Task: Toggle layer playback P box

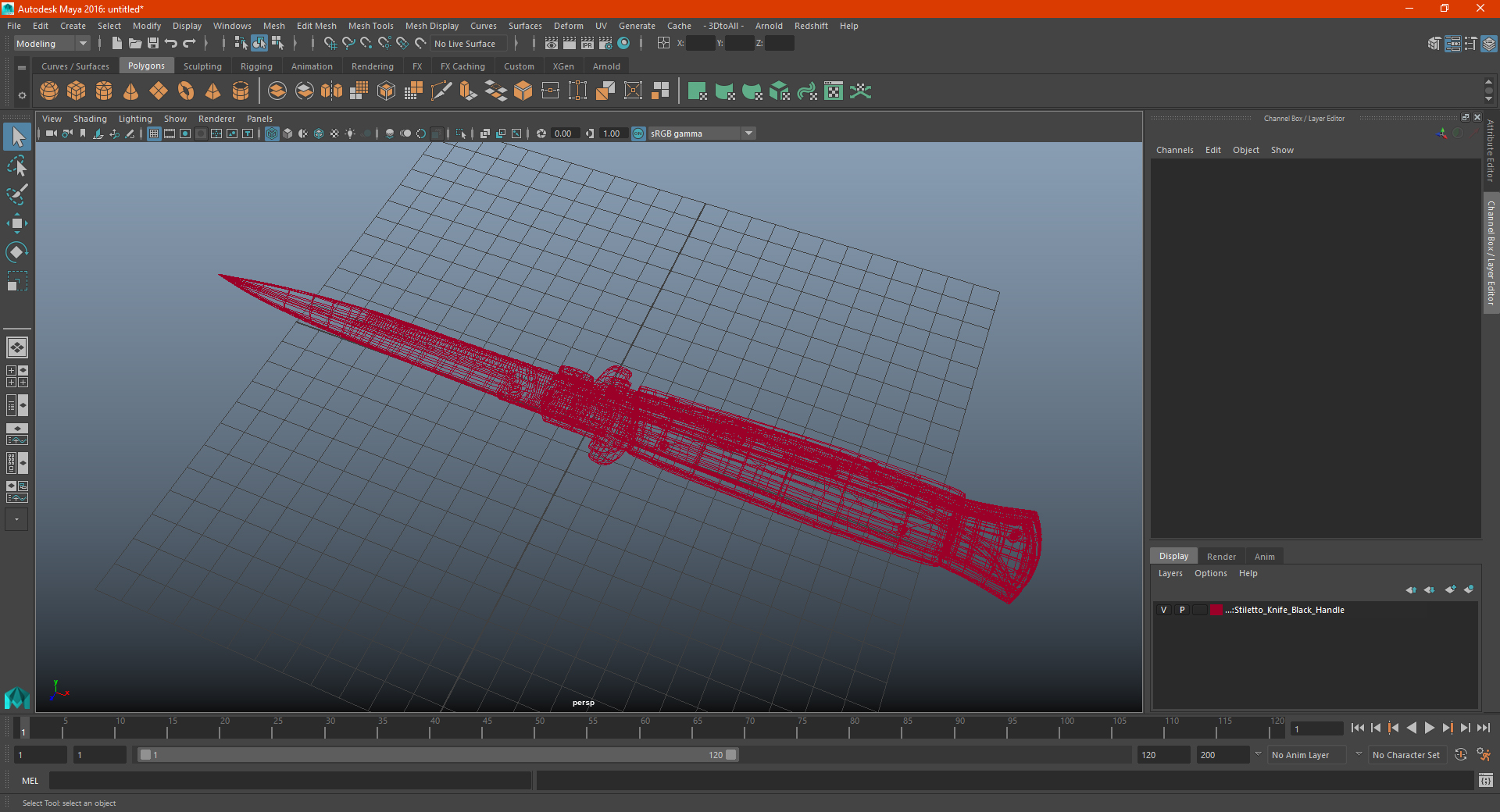Action: [x=1182, y=610]
